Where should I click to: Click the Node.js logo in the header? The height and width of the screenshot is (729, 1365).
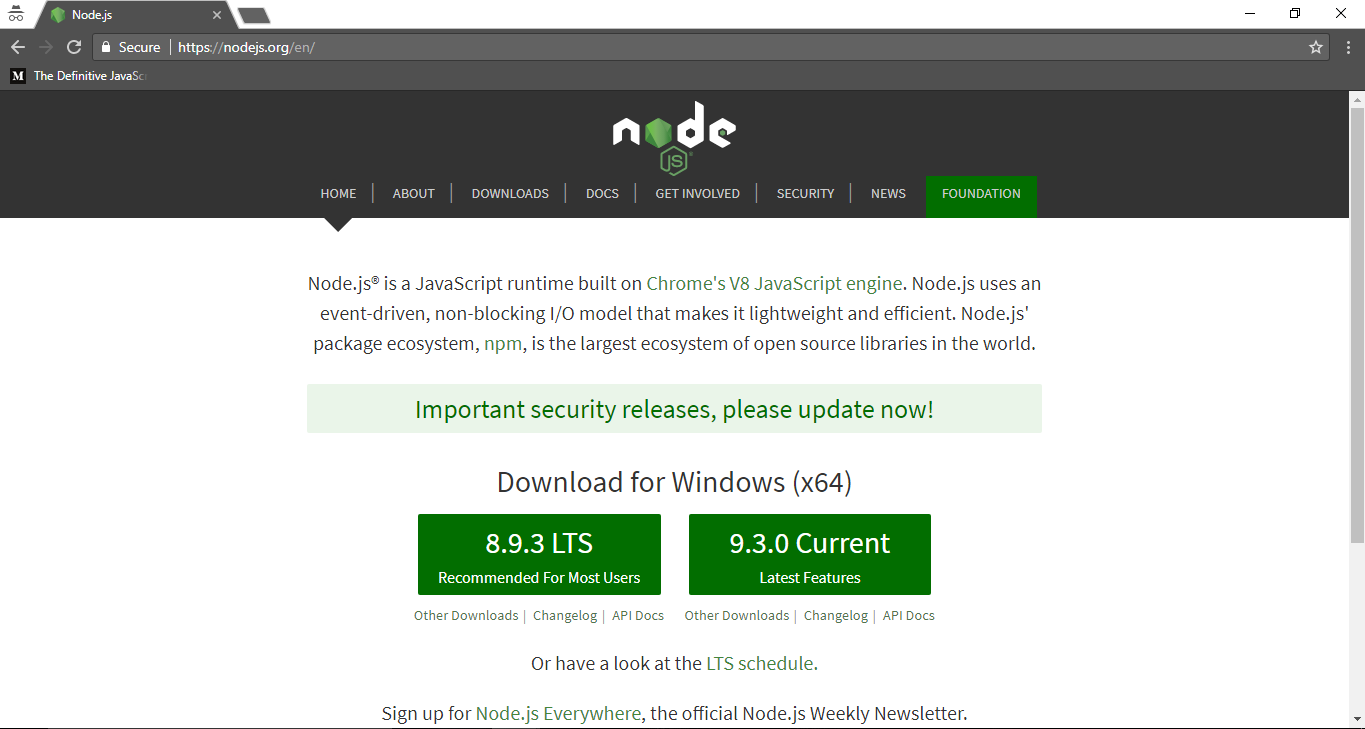click(674, 137)
